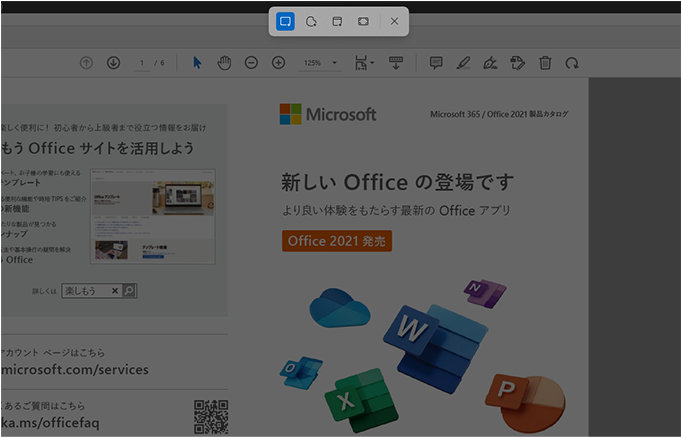Click the magnifier search button
The width and height of the screenshot is (681, 437).
pos(129,291)
